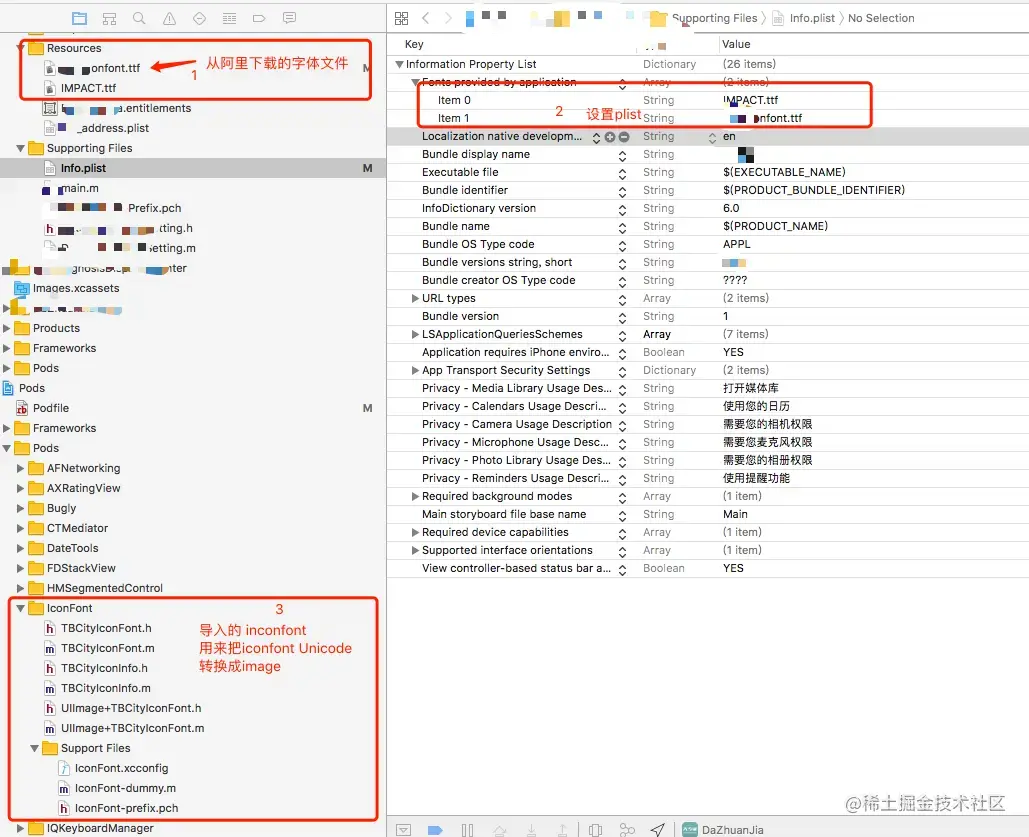Collapse the Support Files folder under IconFont

tap(34, 748)
